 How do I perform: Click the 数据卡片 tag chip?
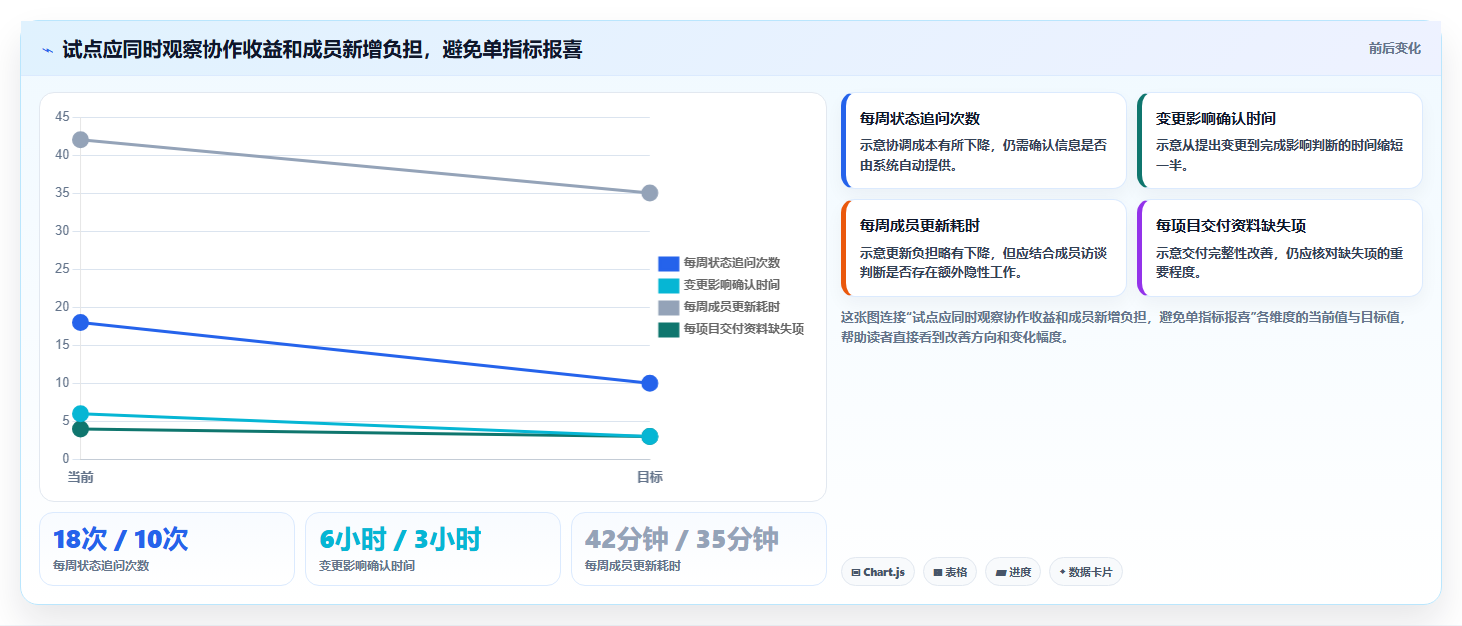1086,572
